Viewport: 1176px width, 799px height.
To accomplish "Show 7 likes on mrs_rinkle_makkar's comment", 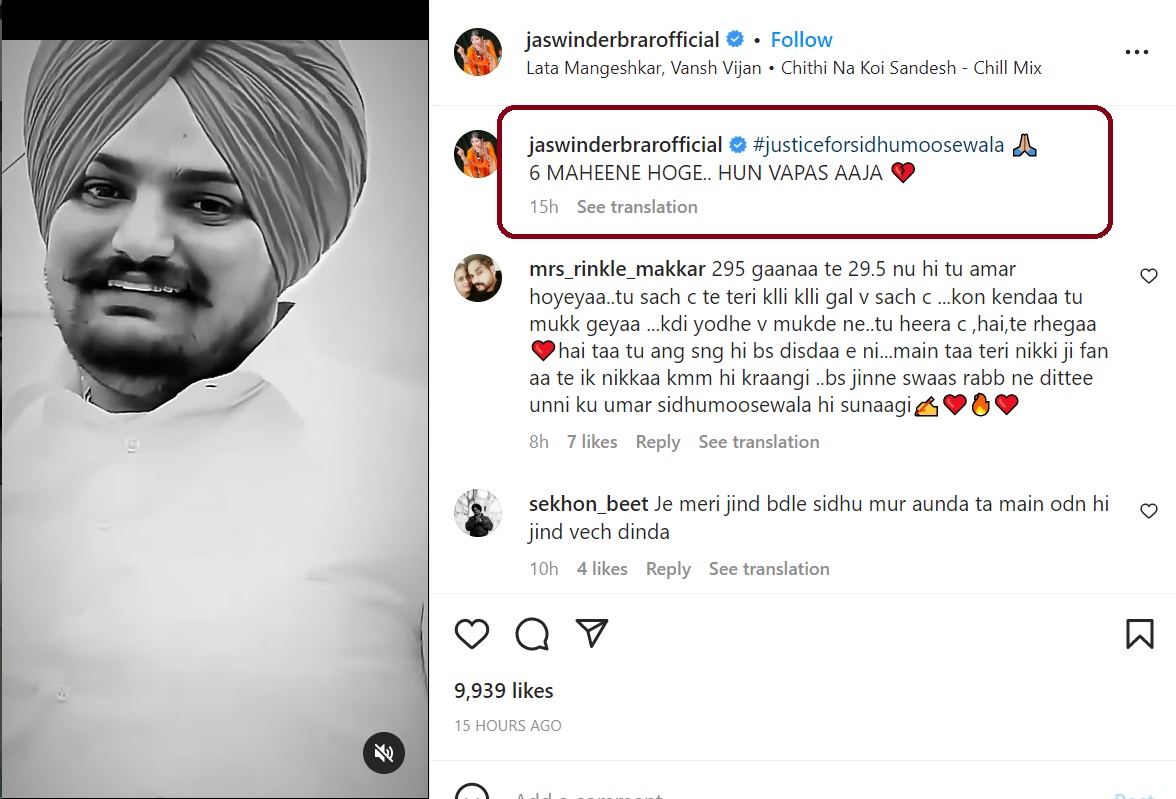I will 592,442.
